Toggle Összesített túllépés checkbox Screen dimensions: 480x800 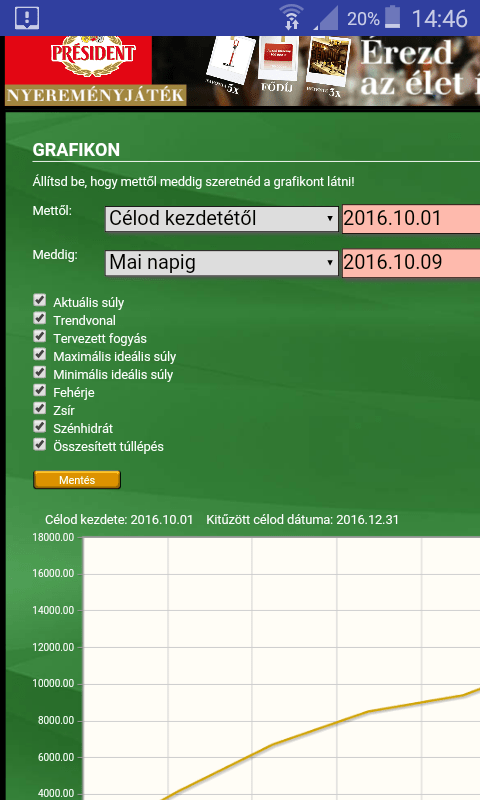pos(40,444)
